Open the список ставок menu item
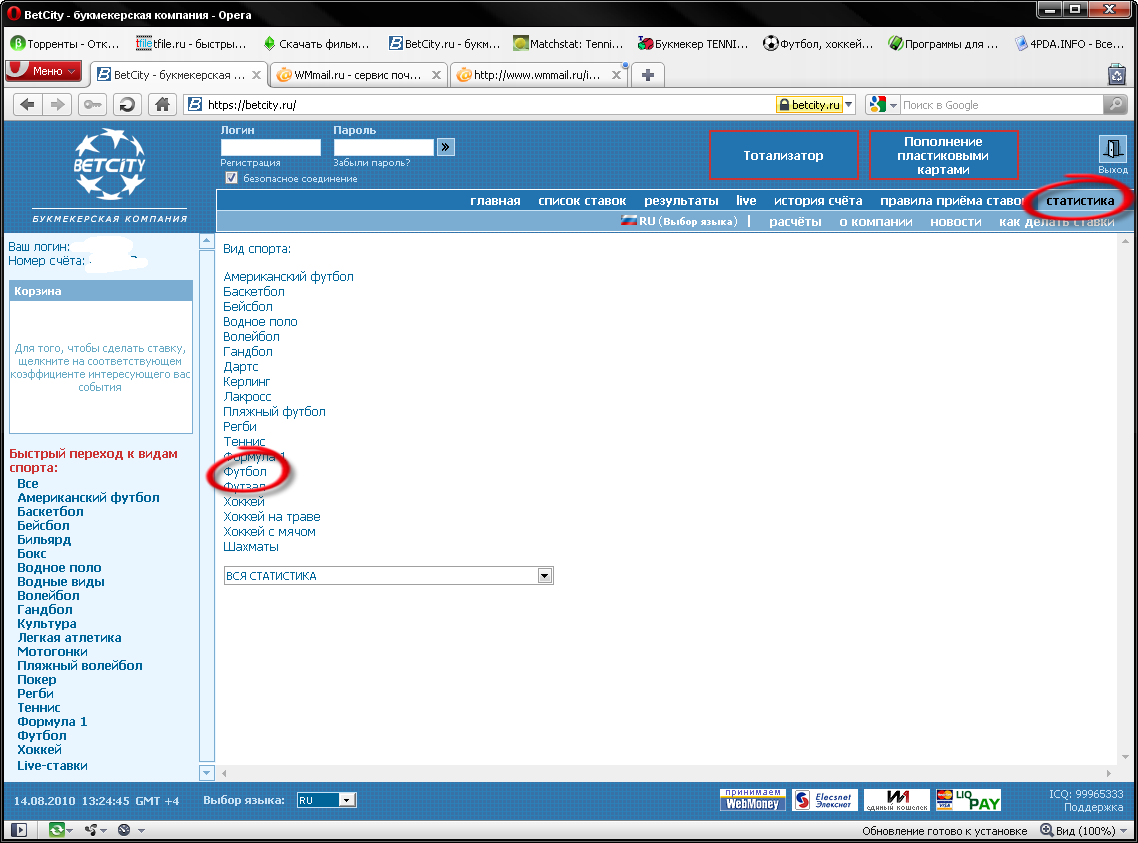The height and width of the screenshot is (843, 1138). pos(582,201)
